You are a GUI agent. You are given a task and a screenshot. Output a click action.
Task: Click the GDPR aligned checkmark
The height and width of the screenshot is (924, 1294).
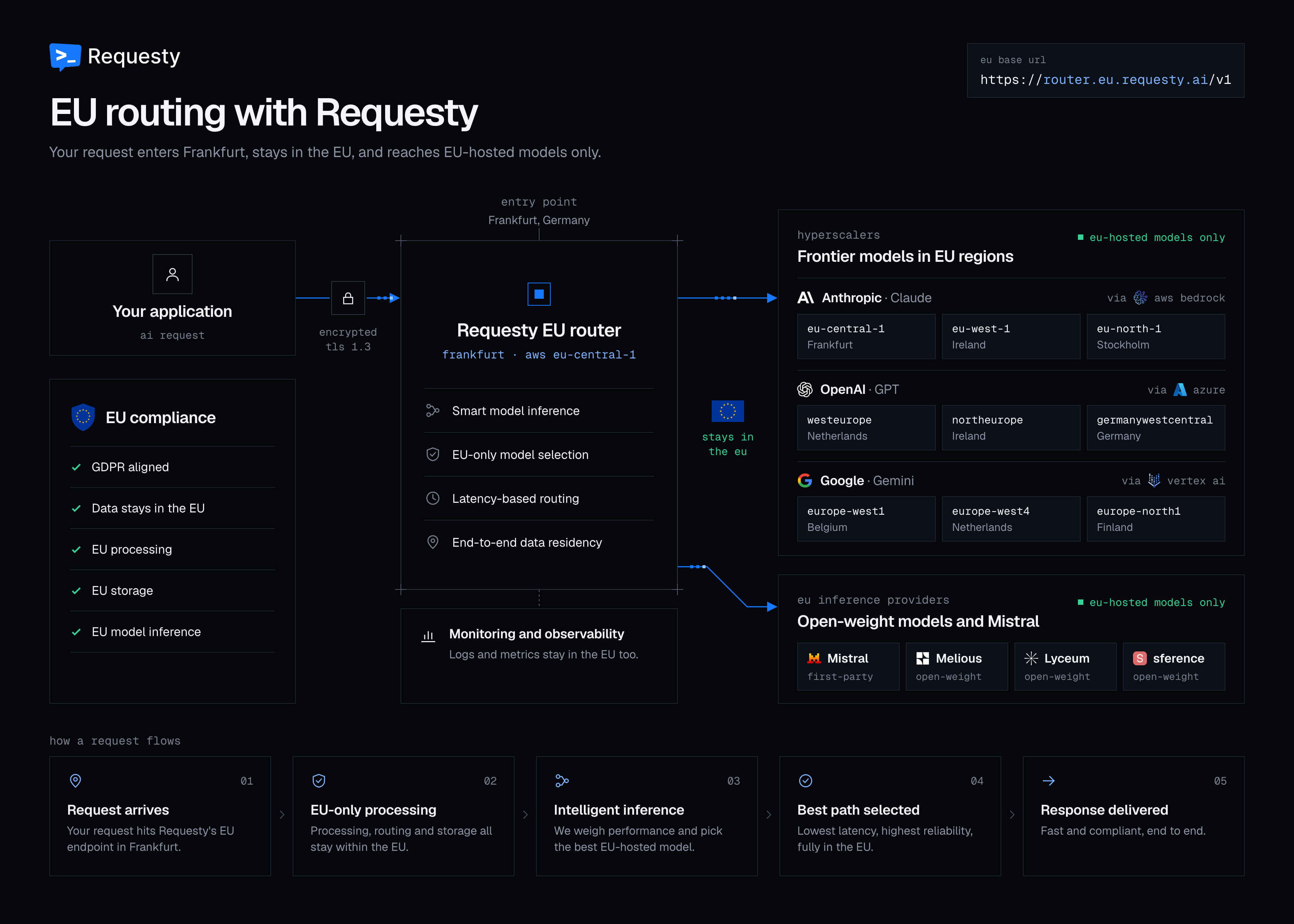coord(76,467)
